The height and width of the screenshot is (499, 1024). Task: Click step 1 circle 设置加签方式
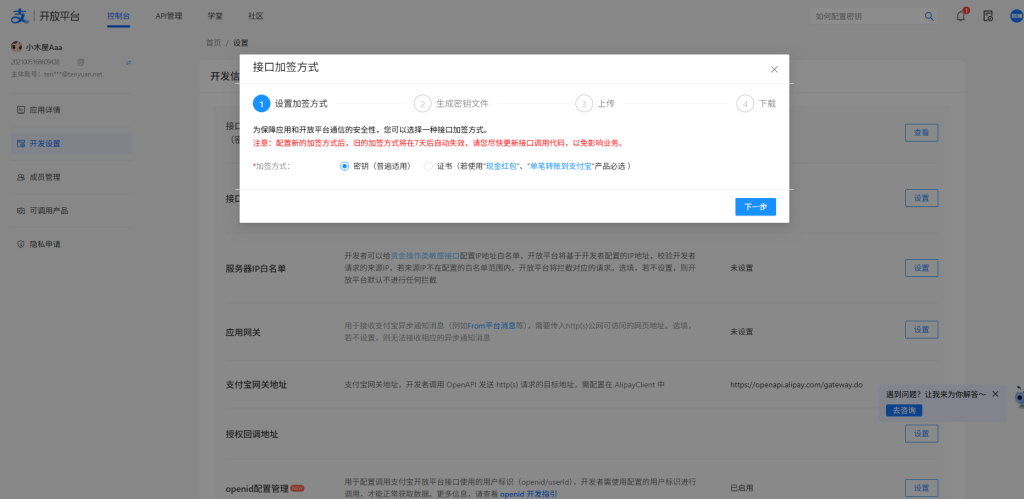coord(261,104)
